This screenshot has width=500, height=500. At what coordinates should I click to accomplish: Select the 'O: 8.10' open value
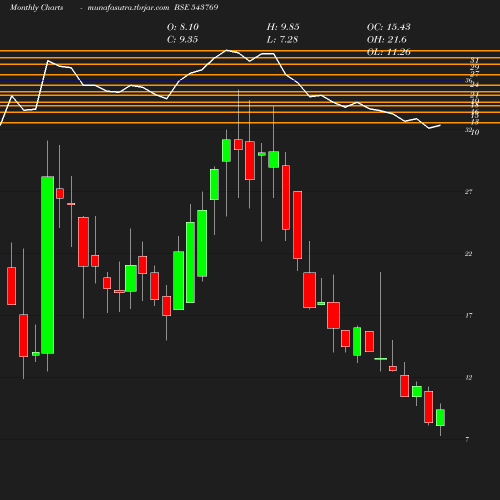pyautogui.click(x=183, y=27)
